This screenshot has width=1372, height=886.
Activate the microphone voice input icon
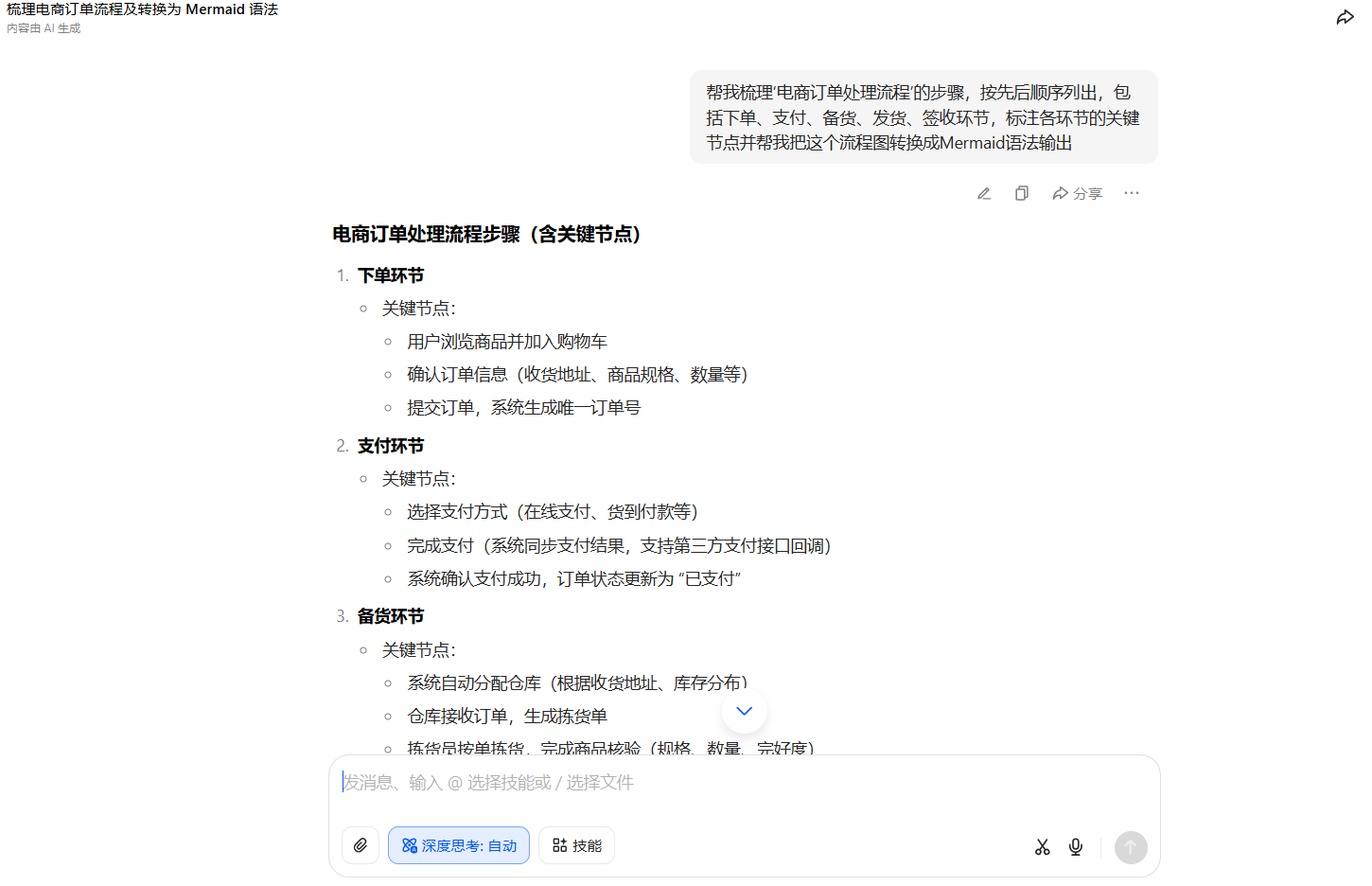[1076, 847]
